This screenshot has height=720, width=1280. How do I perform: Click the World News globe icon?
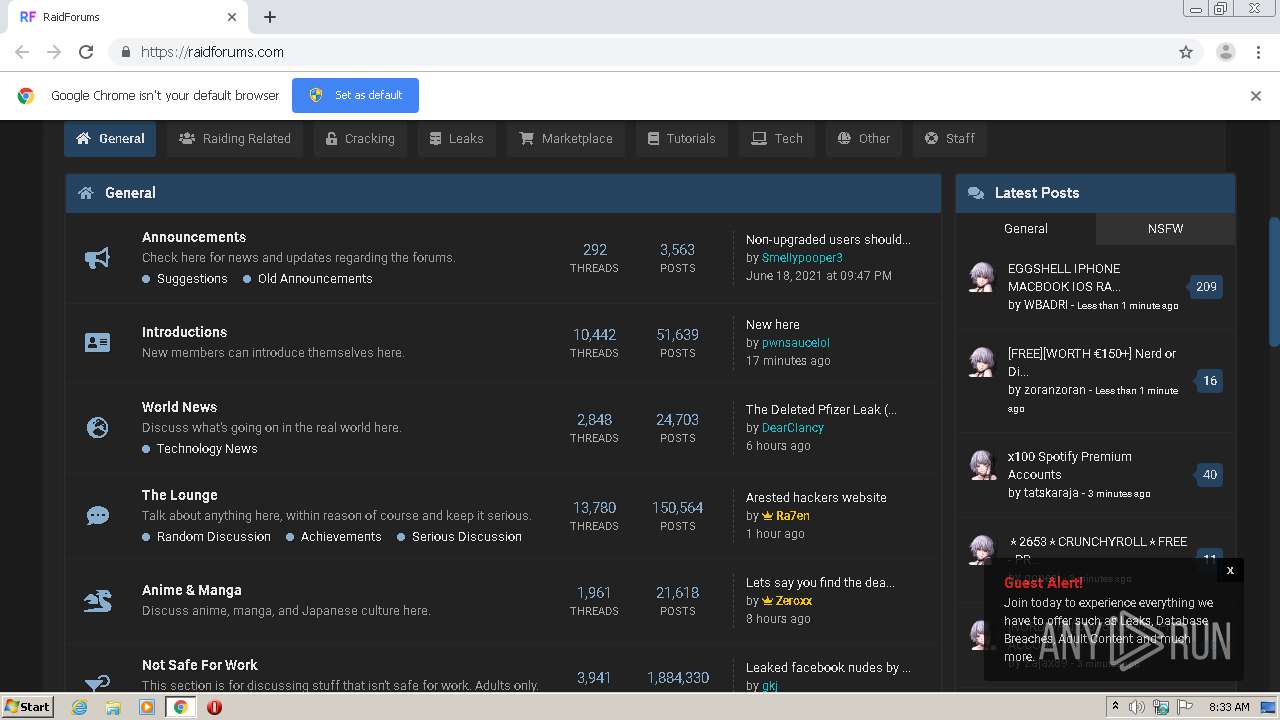pyautogui.click(x=97, y=428)
